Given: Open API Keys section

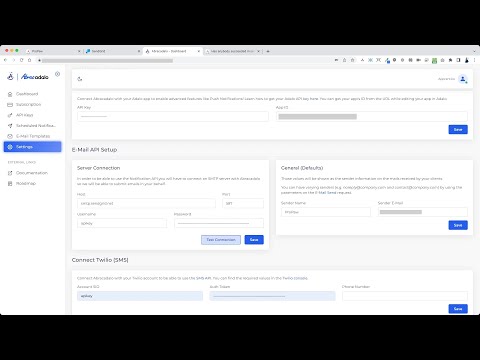Looking at the screenshot, I should 32,115.
